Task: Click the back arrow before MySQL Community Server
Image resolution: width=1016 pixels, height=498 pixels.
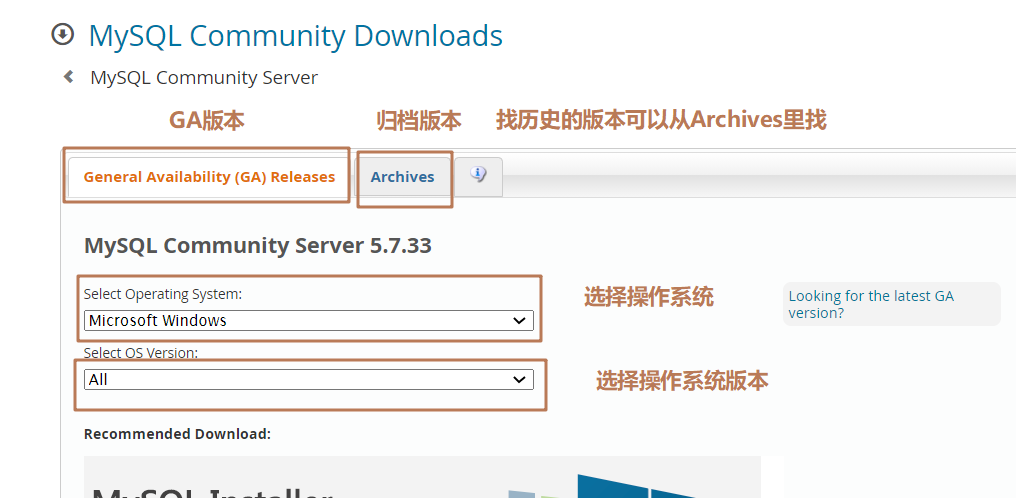Action: point(68,77)
